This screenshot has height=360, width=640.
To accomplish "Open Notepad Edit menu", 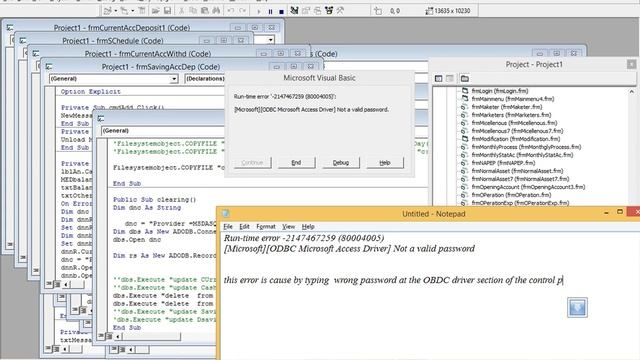I will coord(244,227).
